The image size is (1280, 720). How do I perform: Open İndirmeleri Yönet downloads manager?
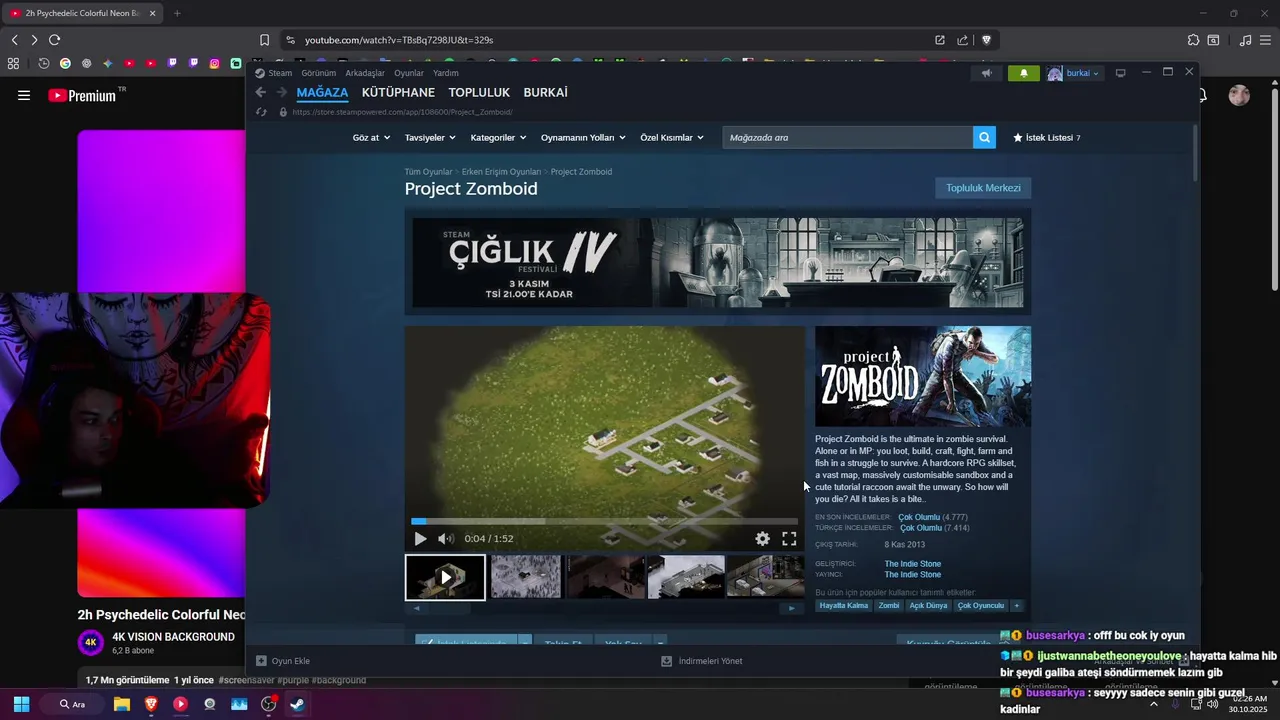pos(702,661)
